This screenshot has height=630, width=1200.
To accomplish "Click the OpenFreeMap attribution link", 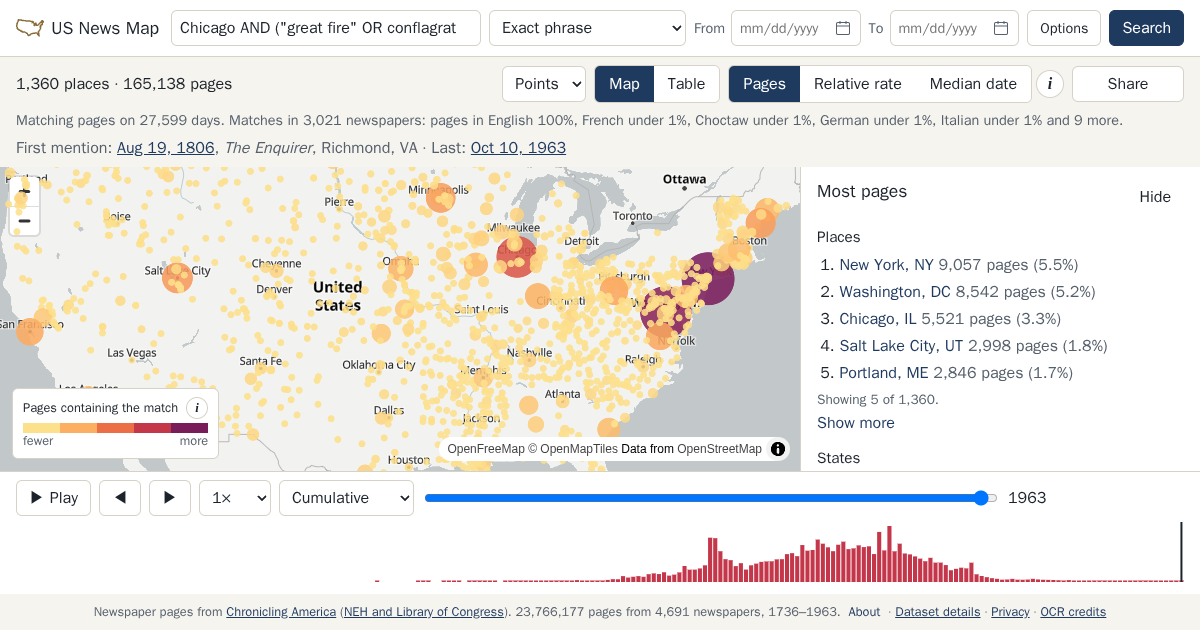I will [x=486, y=449].
